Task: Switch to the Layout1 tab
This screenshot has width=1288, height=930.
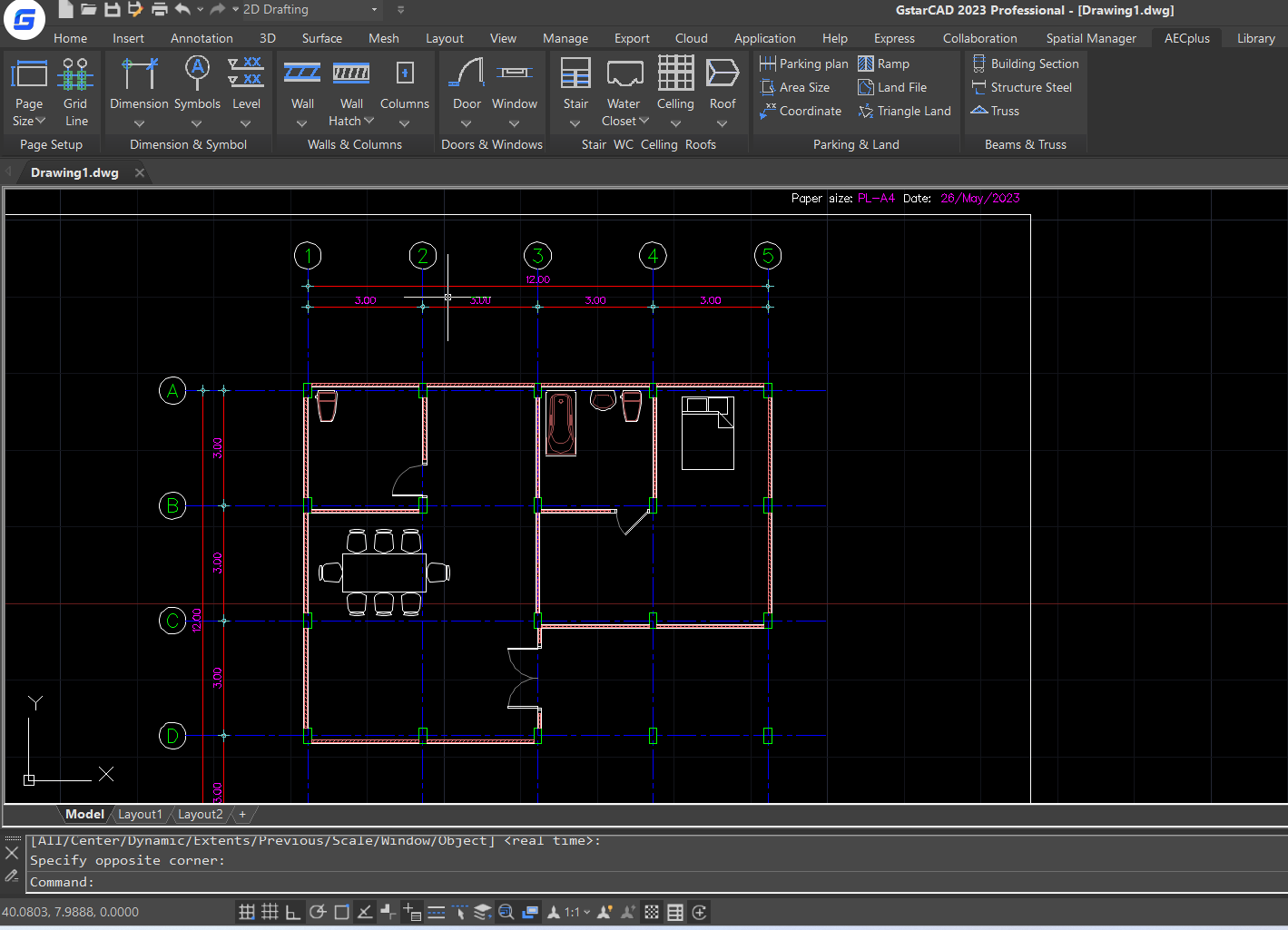Action: point(140,814)
